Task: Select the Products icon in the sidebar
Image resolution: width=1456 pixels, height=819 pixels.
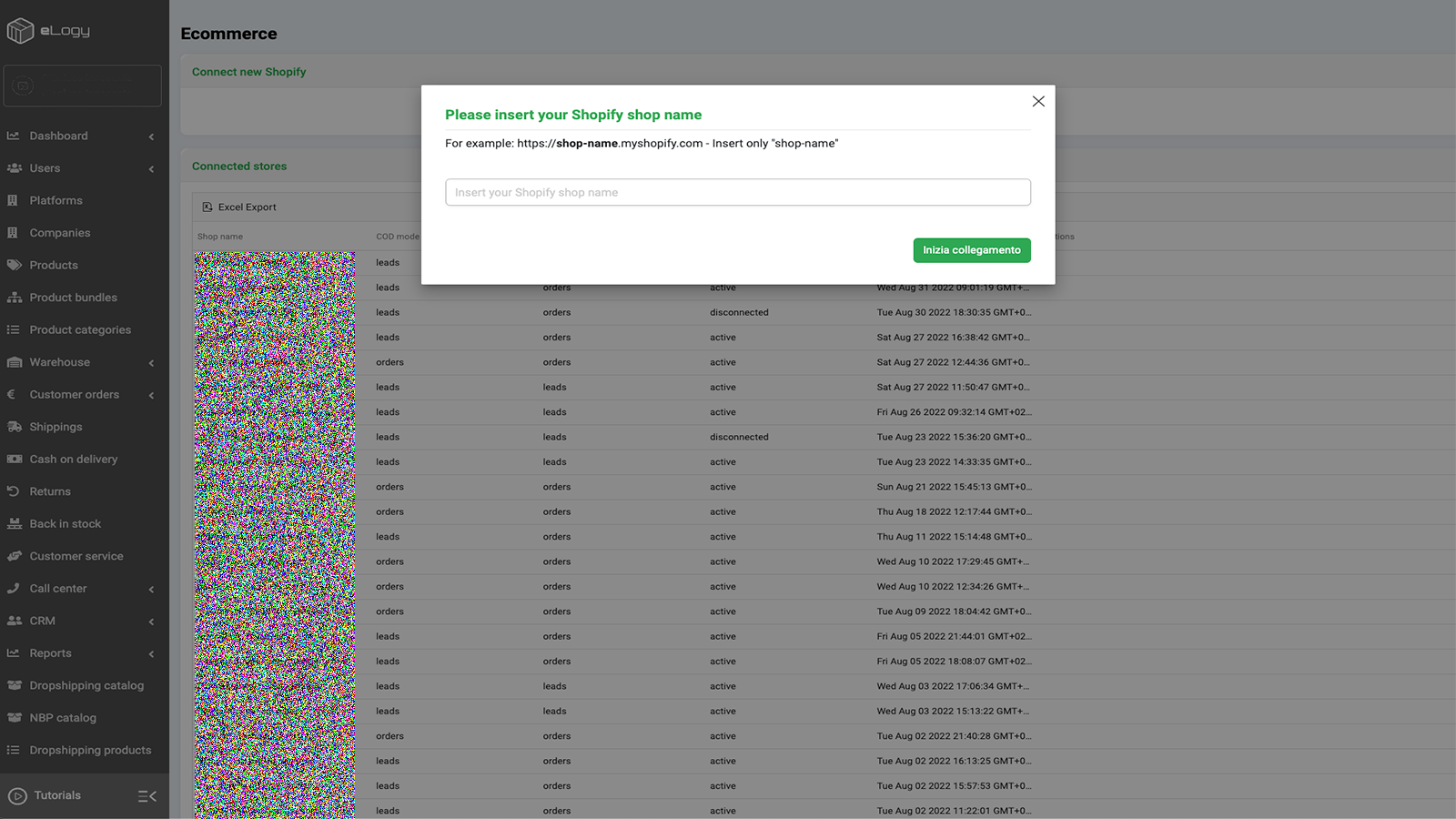Action: point(14,265)
